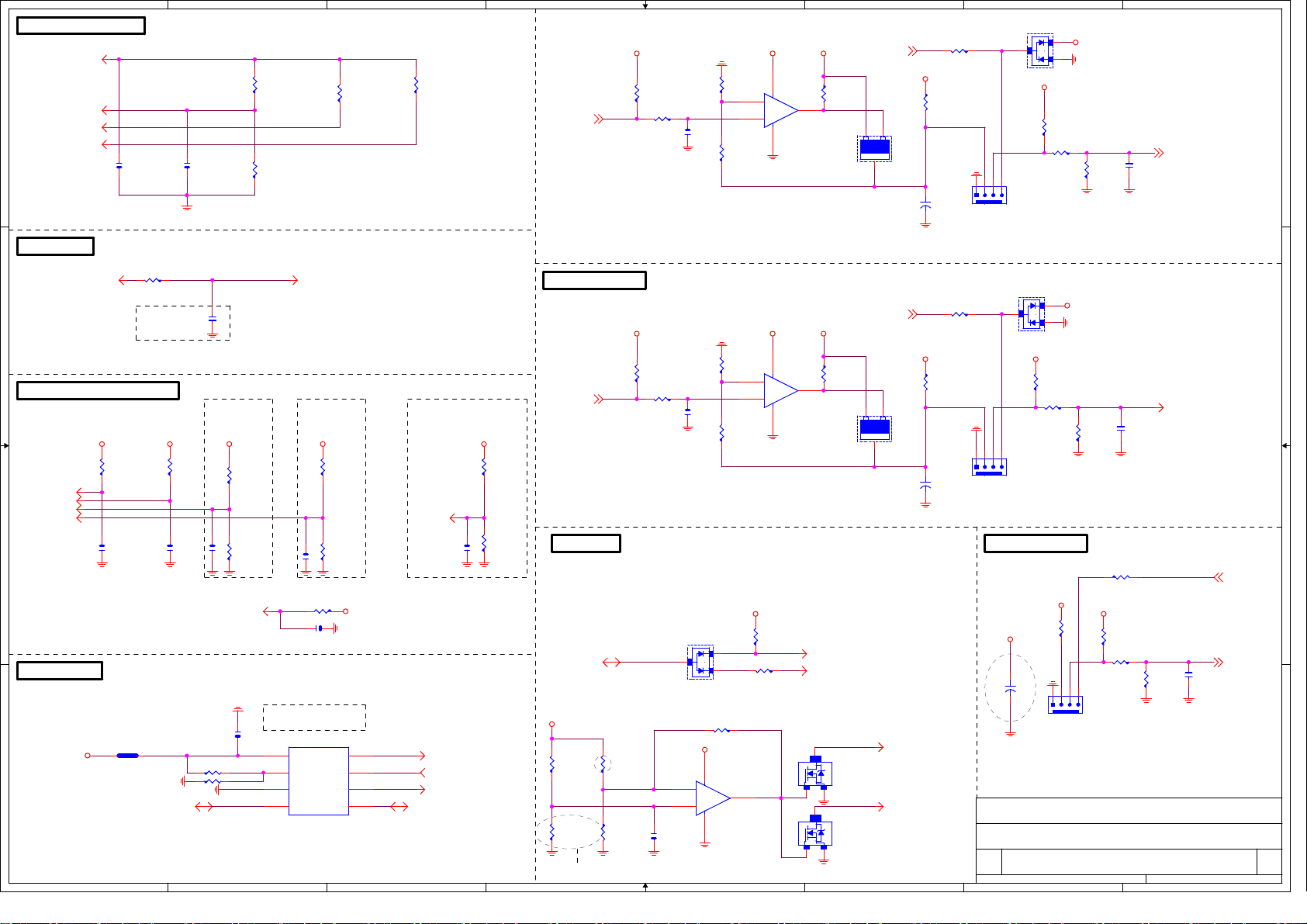
Task: Click bidirectional port feeding the dual-diode package
Action: click(611, 662)
